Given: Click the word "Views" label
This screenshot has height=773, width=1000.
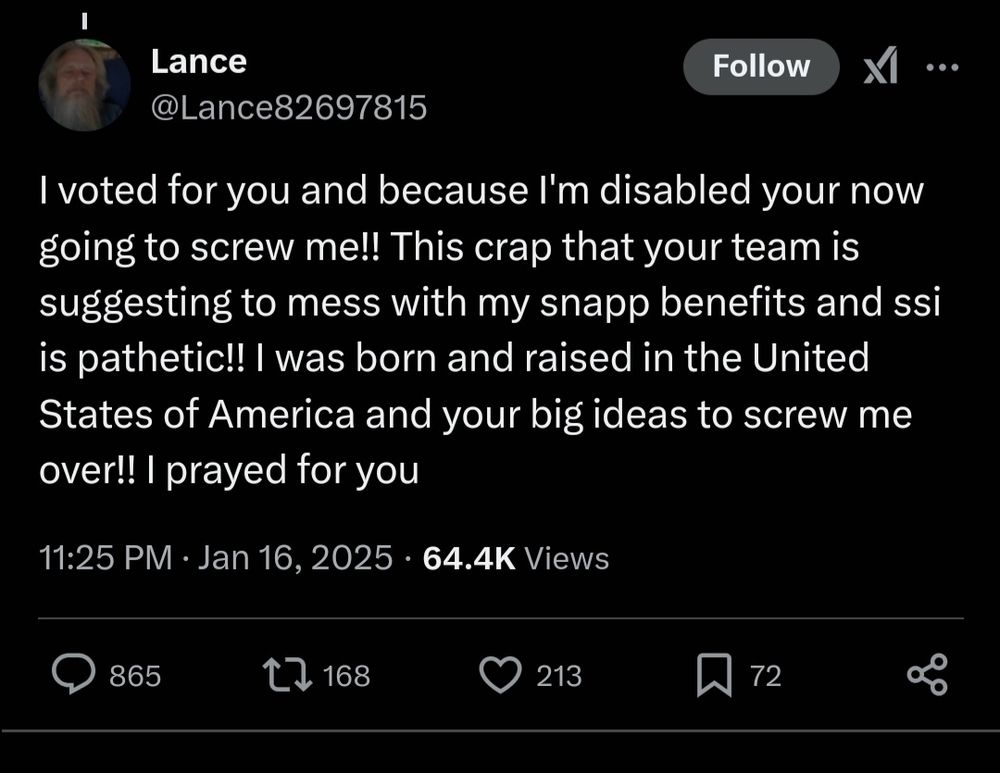Looking at the screenshot, I should pyautogui.click(x=566, y=557).
